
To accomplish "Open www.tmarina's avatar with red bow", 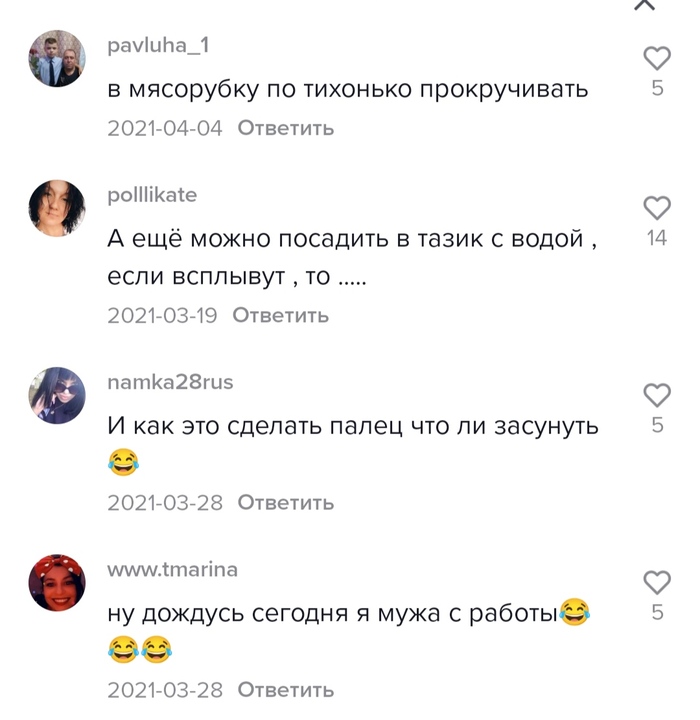I will pos(57,583).
